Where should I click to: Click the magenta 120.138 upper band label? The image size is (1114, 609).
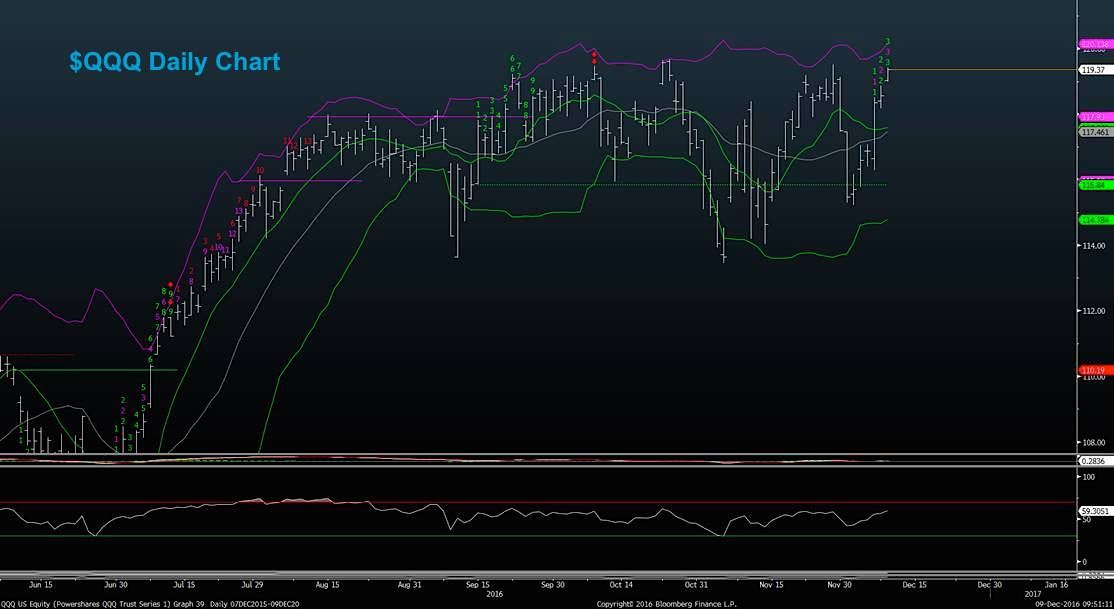(x=1096, y=44)
